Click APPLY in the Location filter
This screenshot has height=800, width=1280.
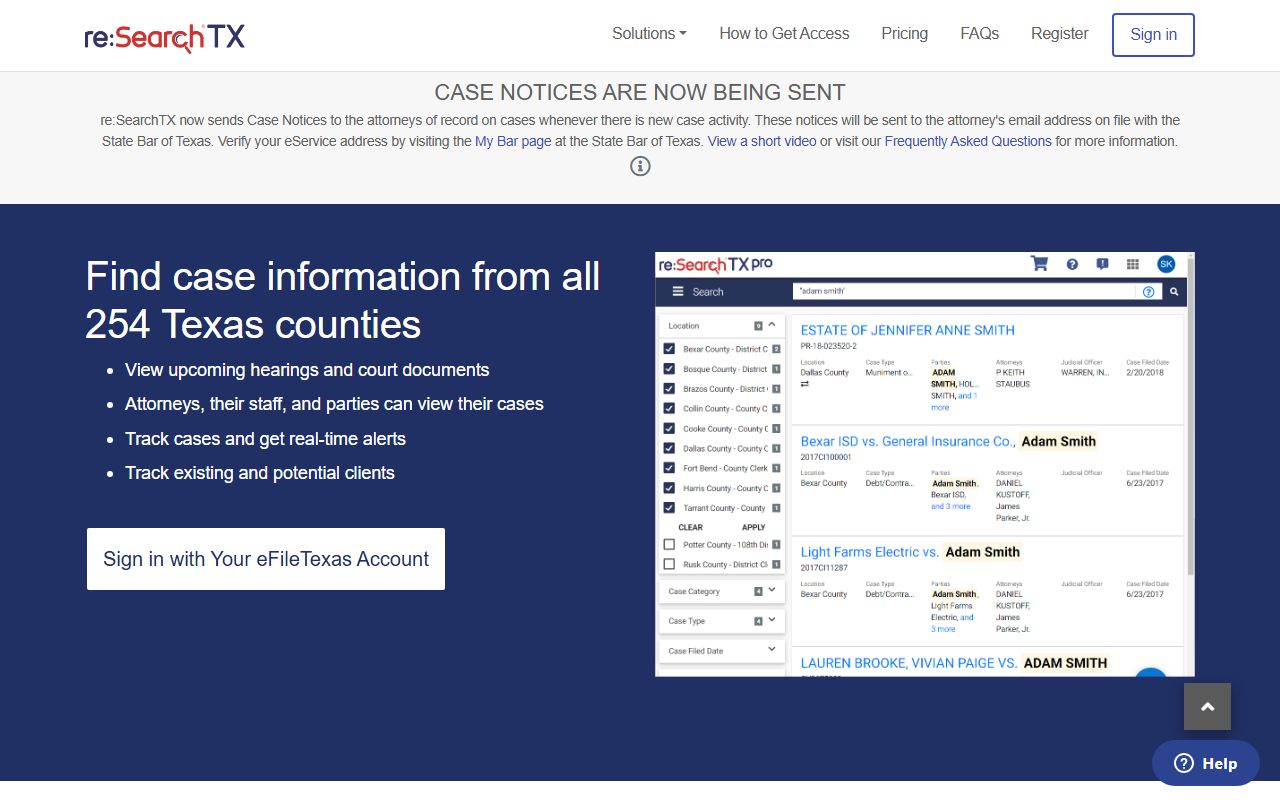pyautogui.click(x=753, y=527)
